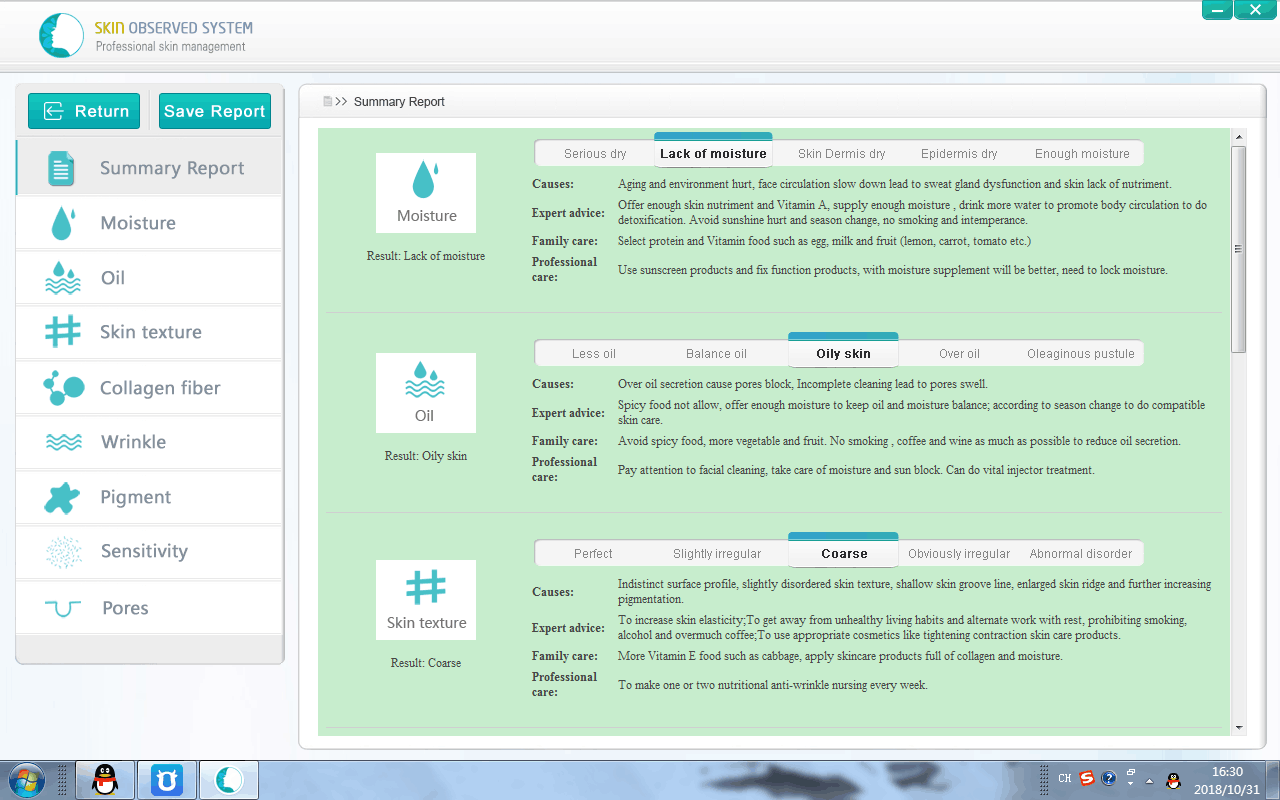Switch to the Enough moisture tab
Viewport: 1280px width, 800px height.
click(x=1082, y=154)
